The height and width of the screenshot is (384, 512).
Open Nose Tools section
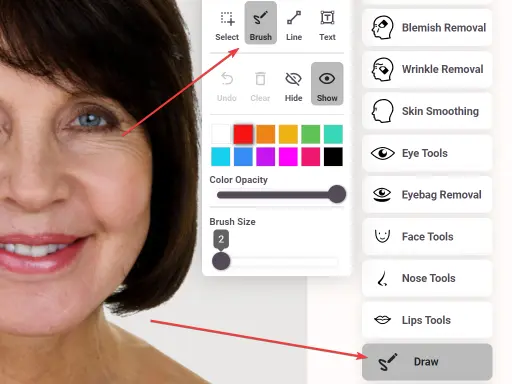tap(427, 278)
